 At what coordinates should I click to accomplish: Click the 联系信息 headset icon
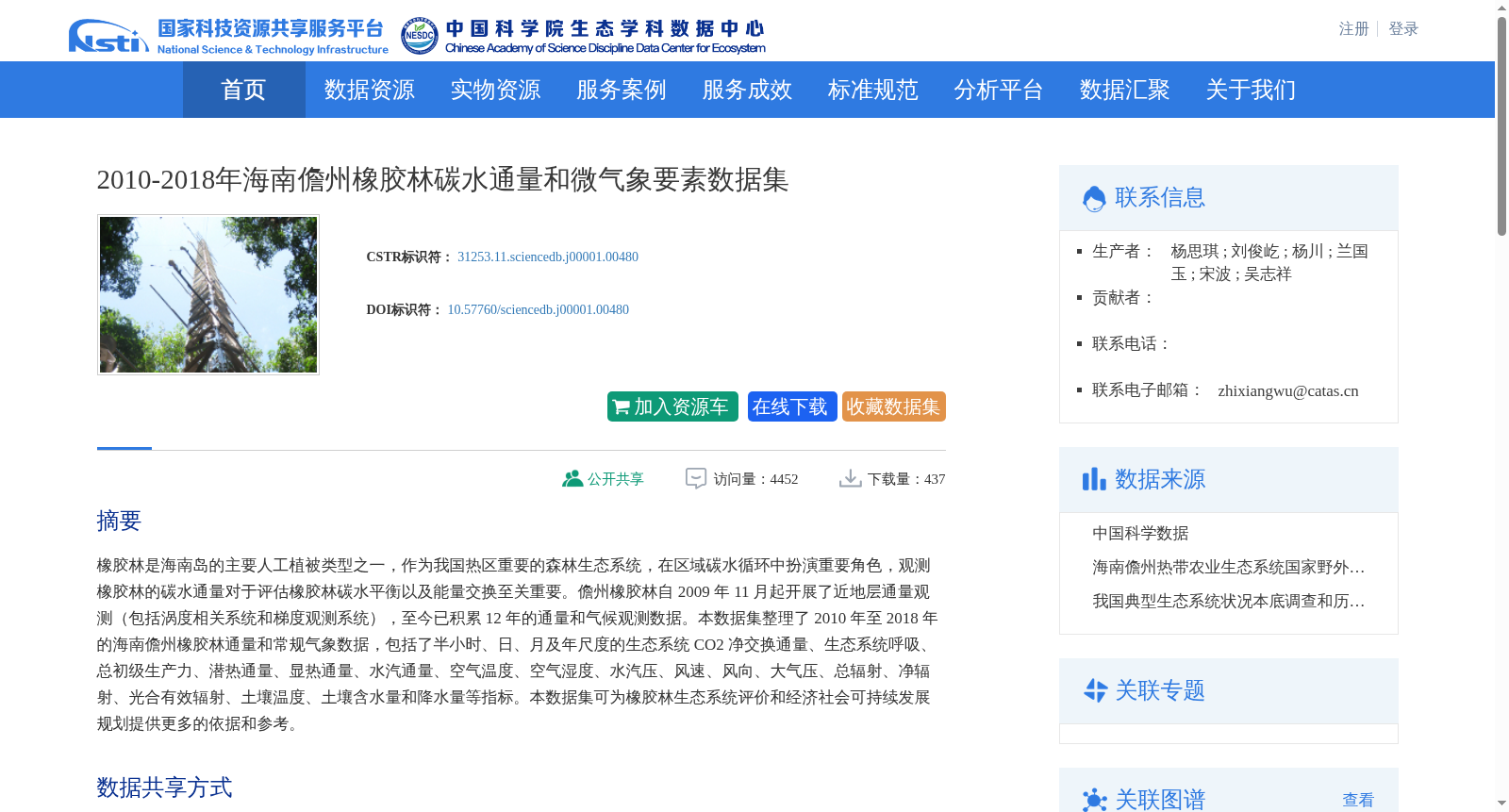tap(1094, 198)
